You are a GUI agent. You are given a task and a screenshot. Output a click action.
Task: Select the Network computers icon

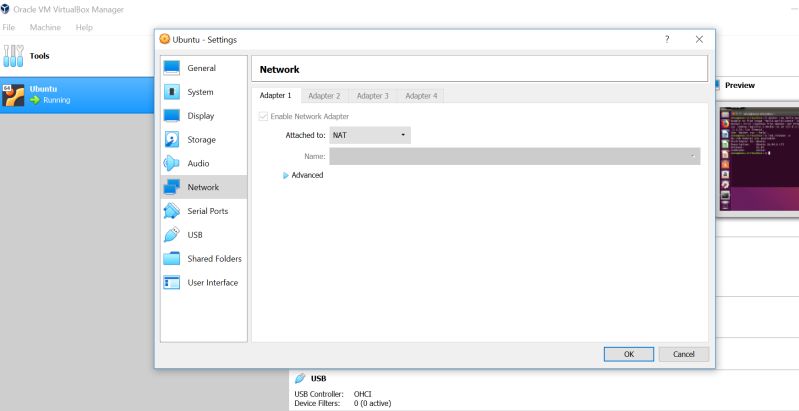pos(172,187)
